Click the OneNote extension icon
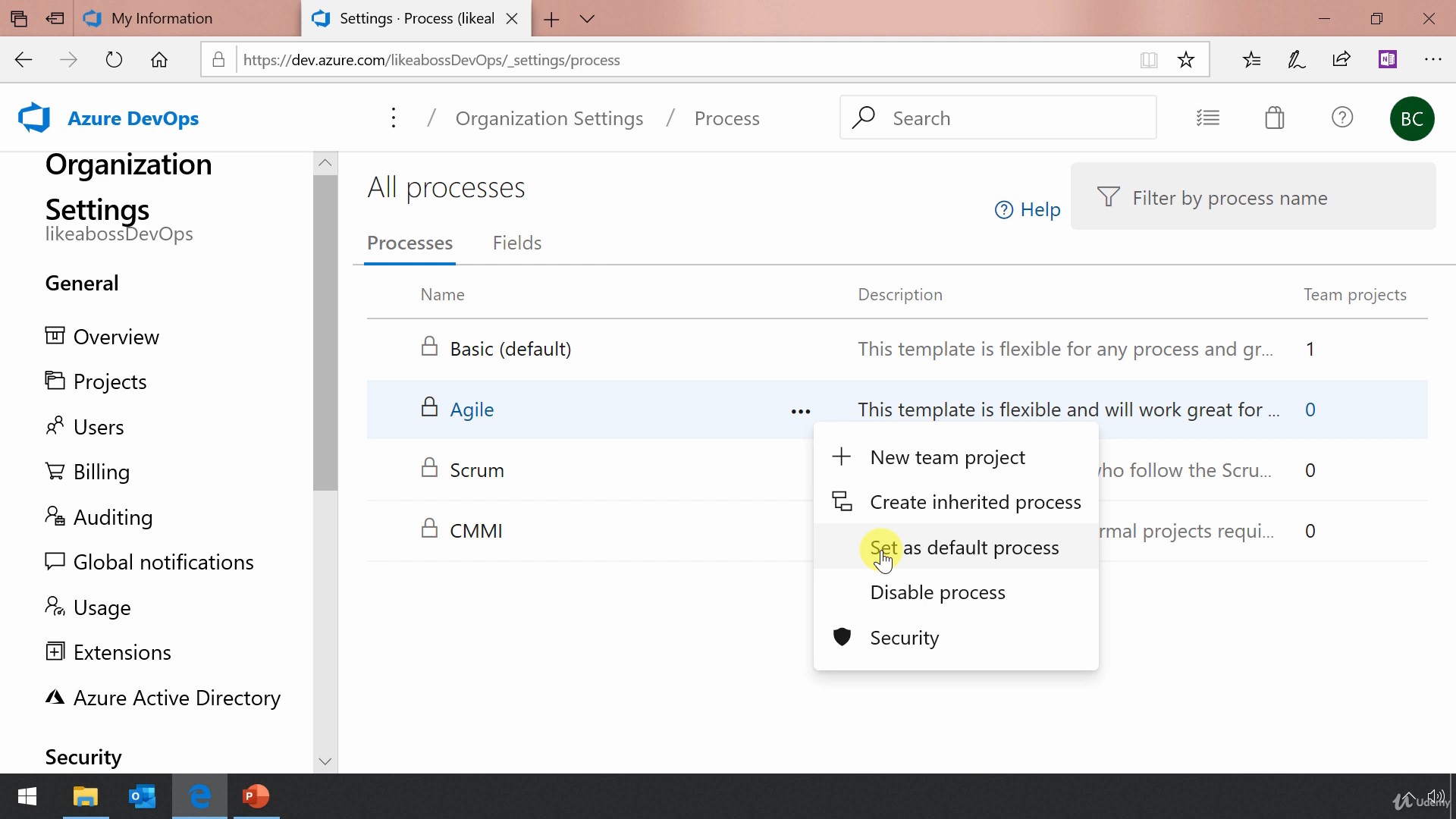The height and width of the screenshot is (819, 1456). click(1388, 59)
